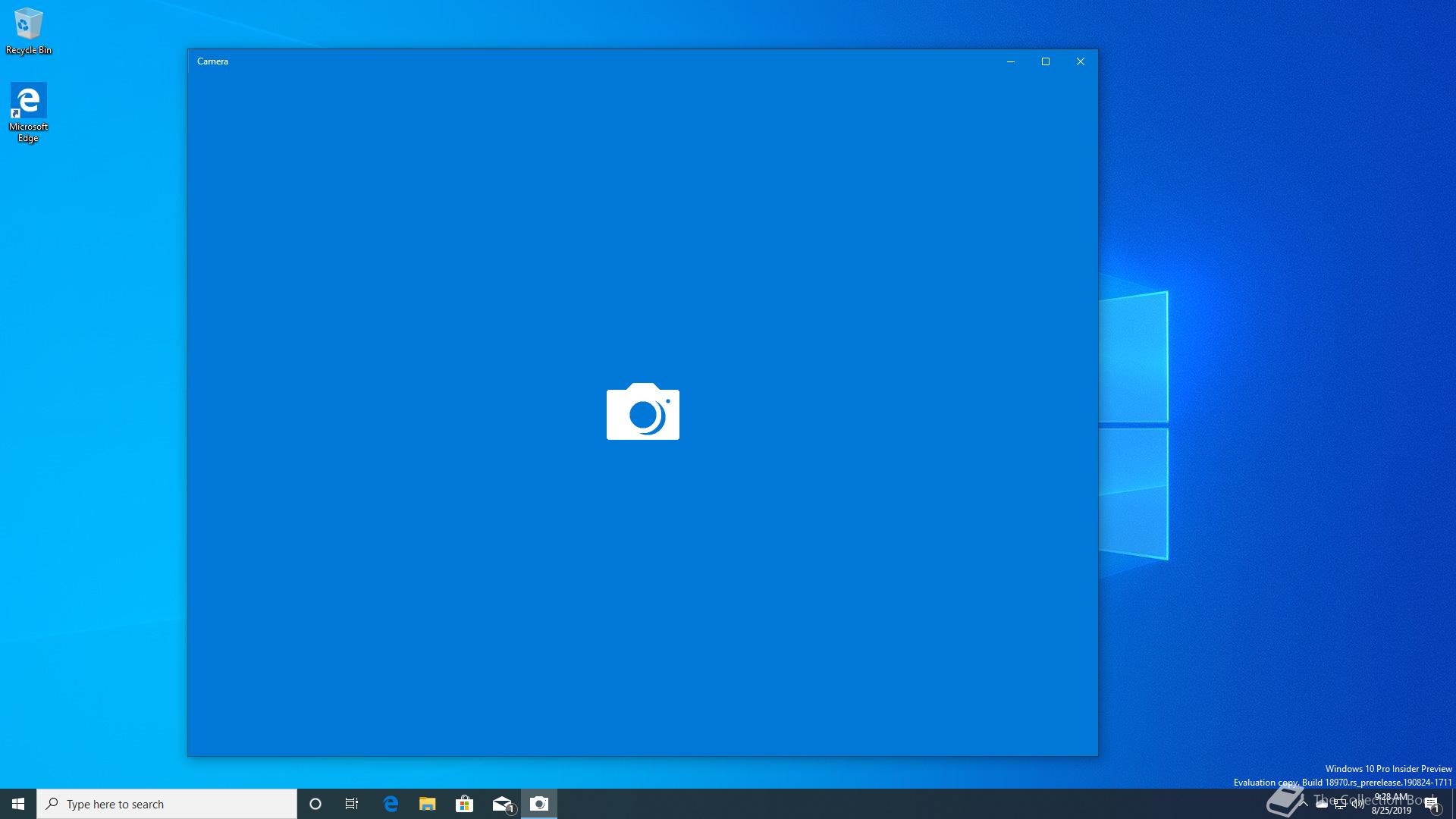1456x819 pixels.
Task: Click the OneDrive cloud tray icon
Action: (x=1322, y=804)
